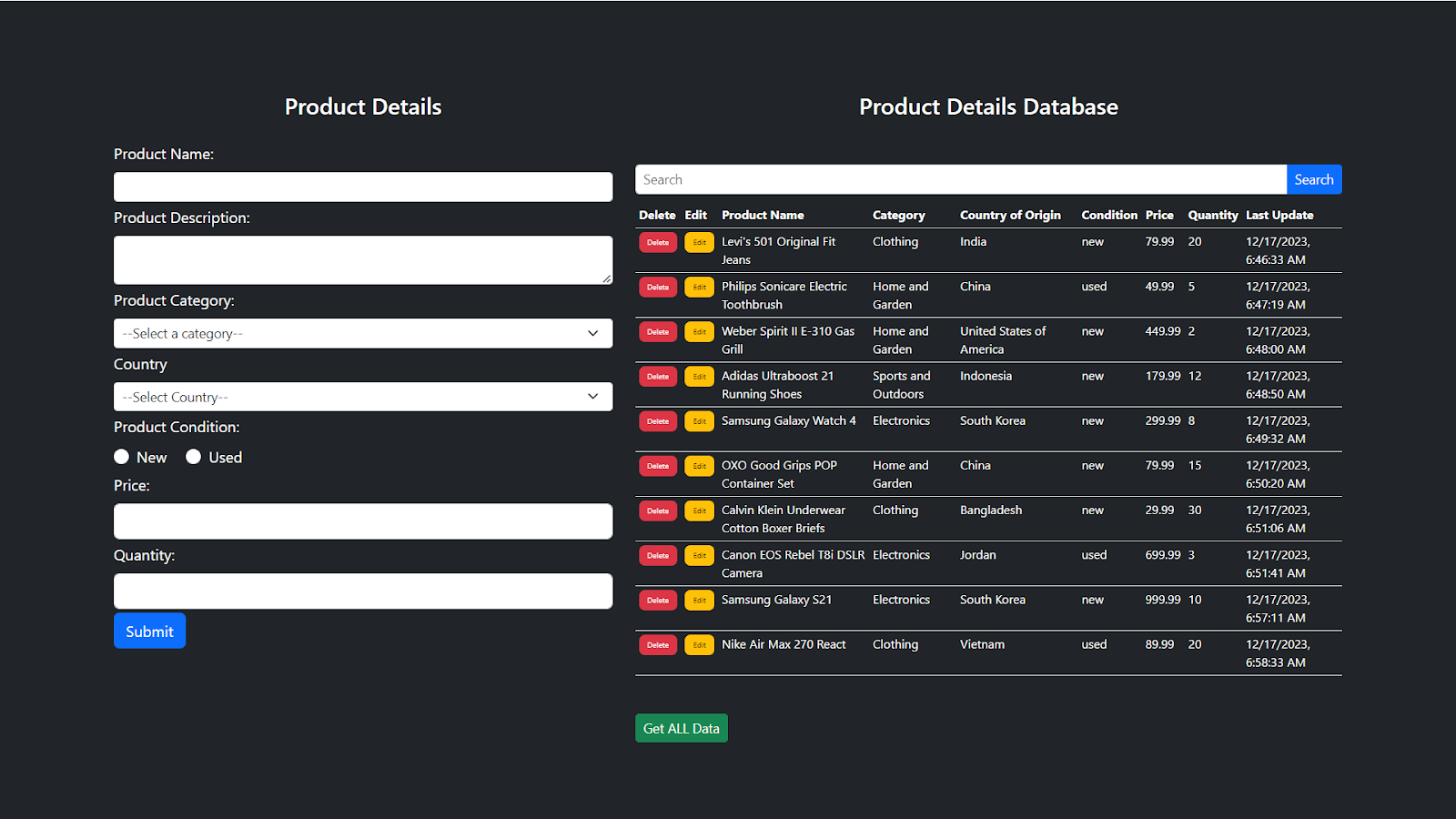Image resolution: width=1456 pixels, height=819 pixels.
Task: Edit the Samsung Galaxy Watch 4 row
Action: (699, 420)
